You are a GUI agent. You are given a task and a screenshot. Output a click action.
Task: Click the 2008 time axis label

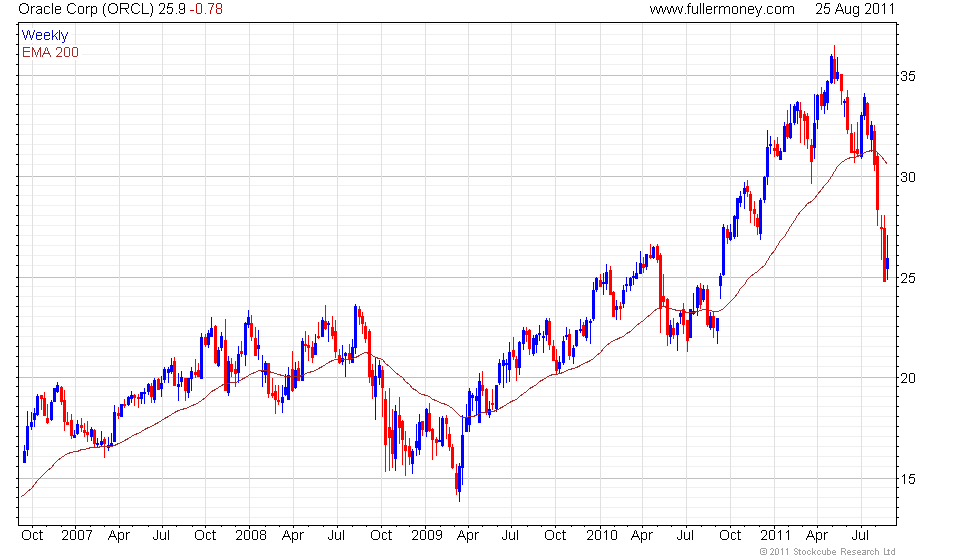pyautogui.click(x=251, y=536)
